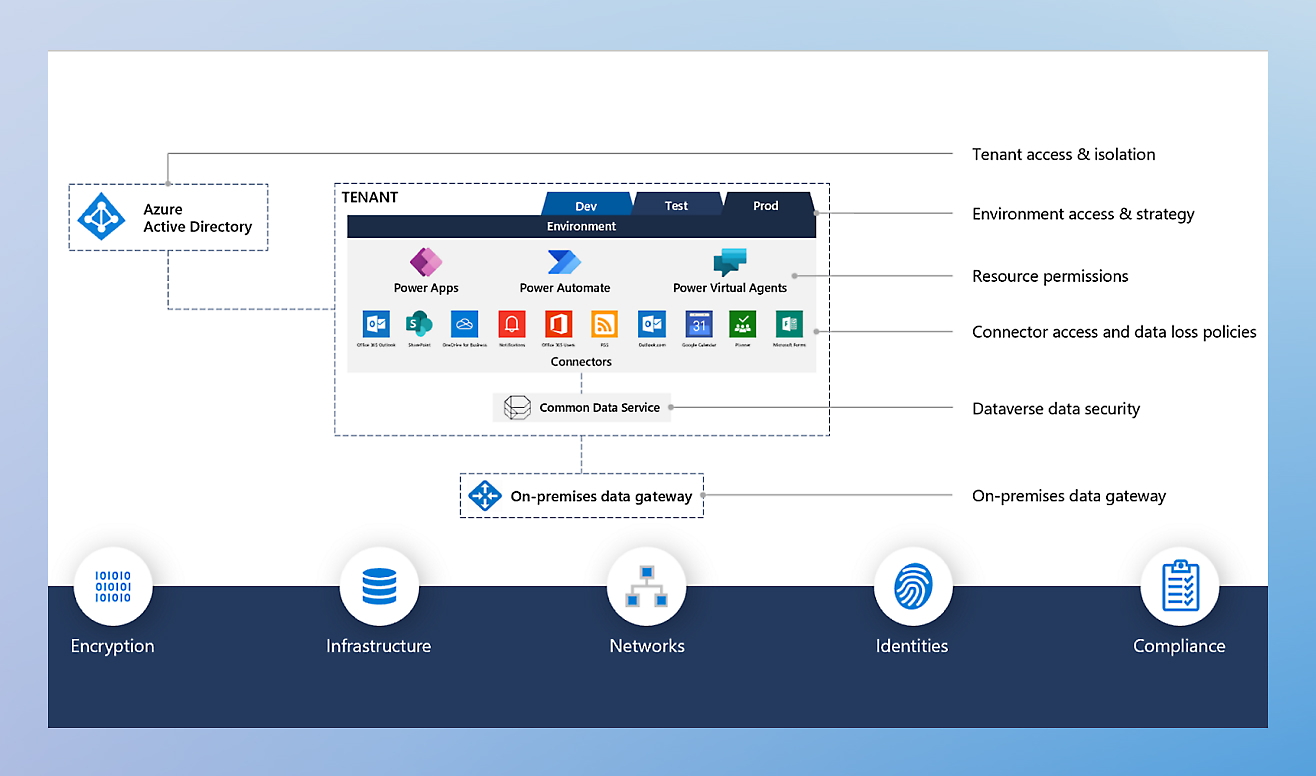Click the Resource permissions label
The width and height of the screenshot is (1316, 776).
click(x=1050, y=276)
